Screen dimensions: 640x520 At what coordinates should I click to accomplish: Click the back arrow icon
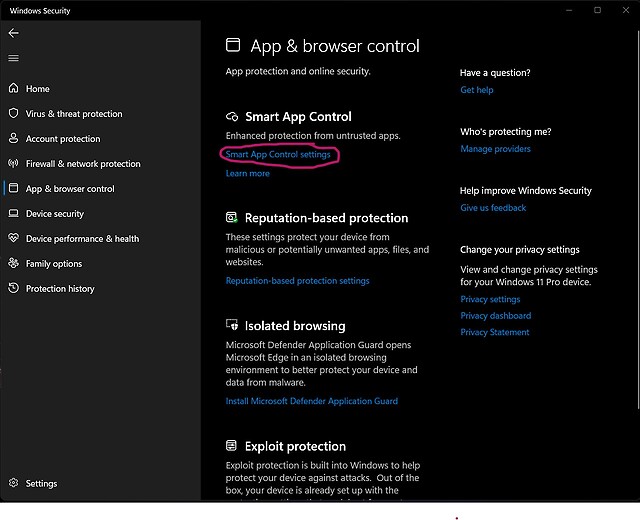click(x=13, y=33)
